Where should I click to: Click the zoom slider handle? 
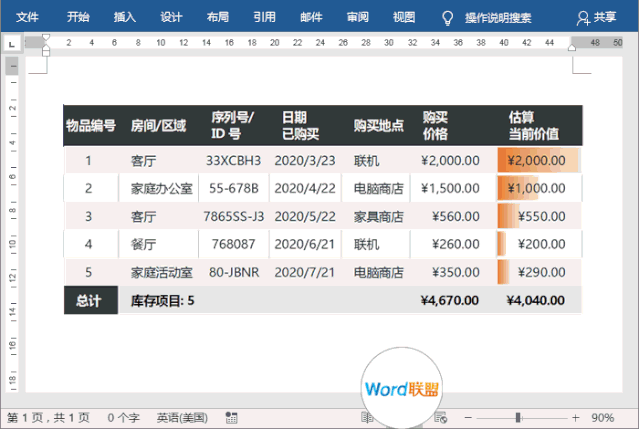[x=518, y=417]
